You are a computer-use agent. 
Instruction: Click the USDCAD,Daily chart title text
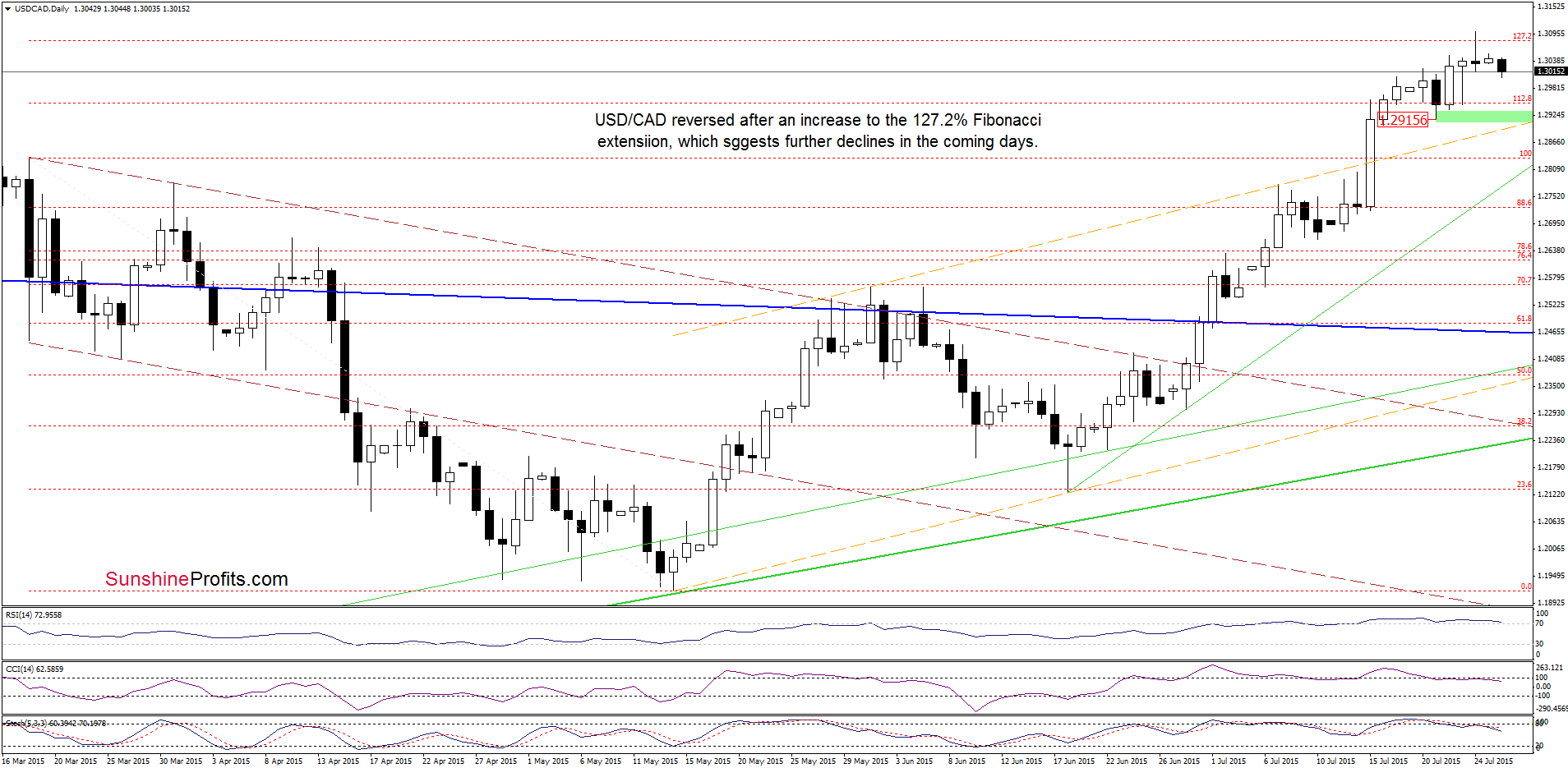click(x=42, y=8)
